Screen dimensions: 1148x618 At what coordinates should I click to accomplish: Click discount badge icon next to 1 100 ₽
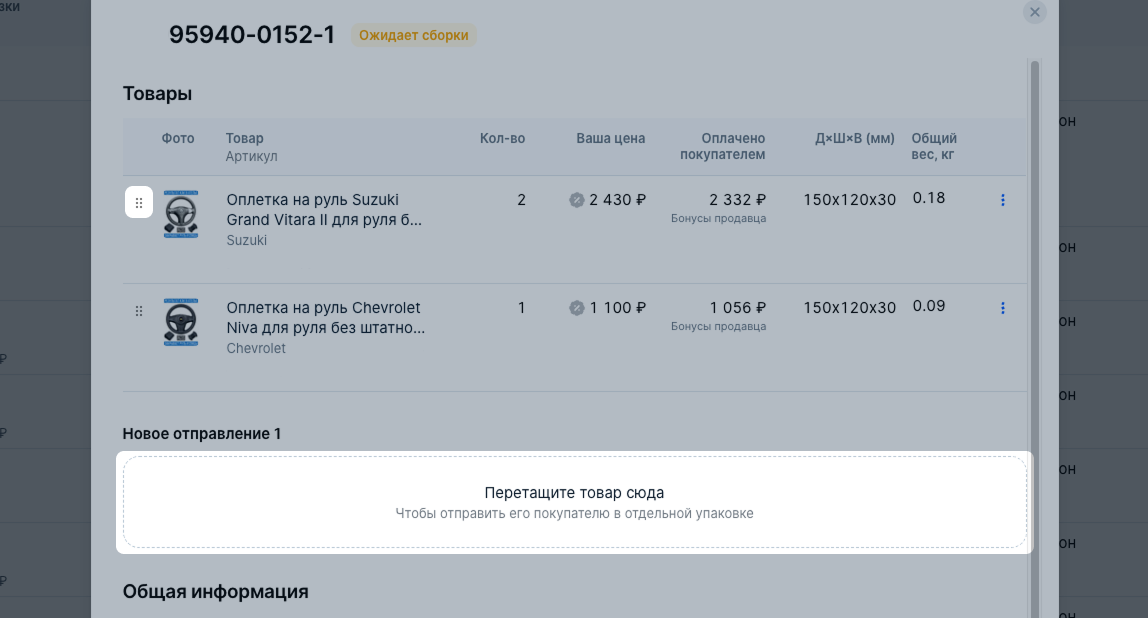(577, 308)
